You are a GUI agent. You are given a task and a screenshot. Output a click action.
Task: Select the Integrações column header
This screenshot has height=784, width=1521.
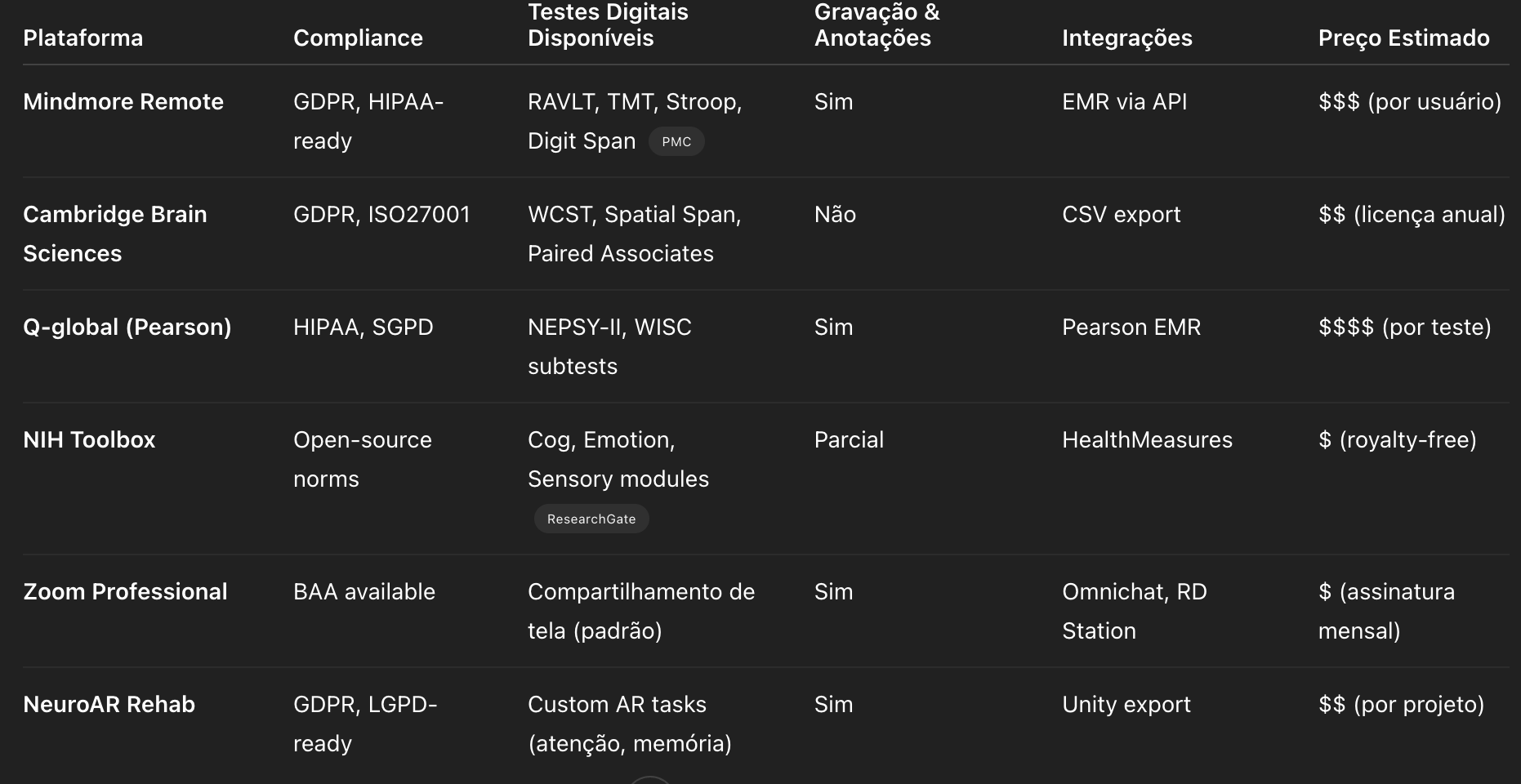(x=1127, y=38)
